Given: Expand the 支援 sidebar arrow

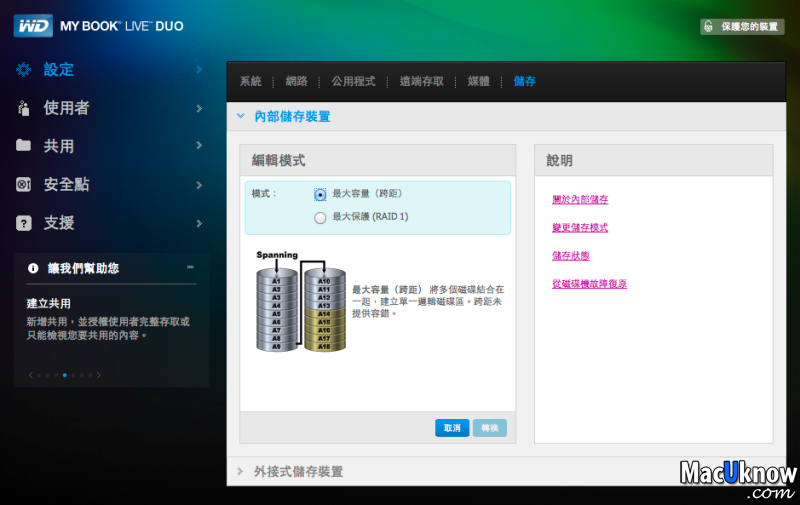Looking at the screenshot, I should point(199,223).
